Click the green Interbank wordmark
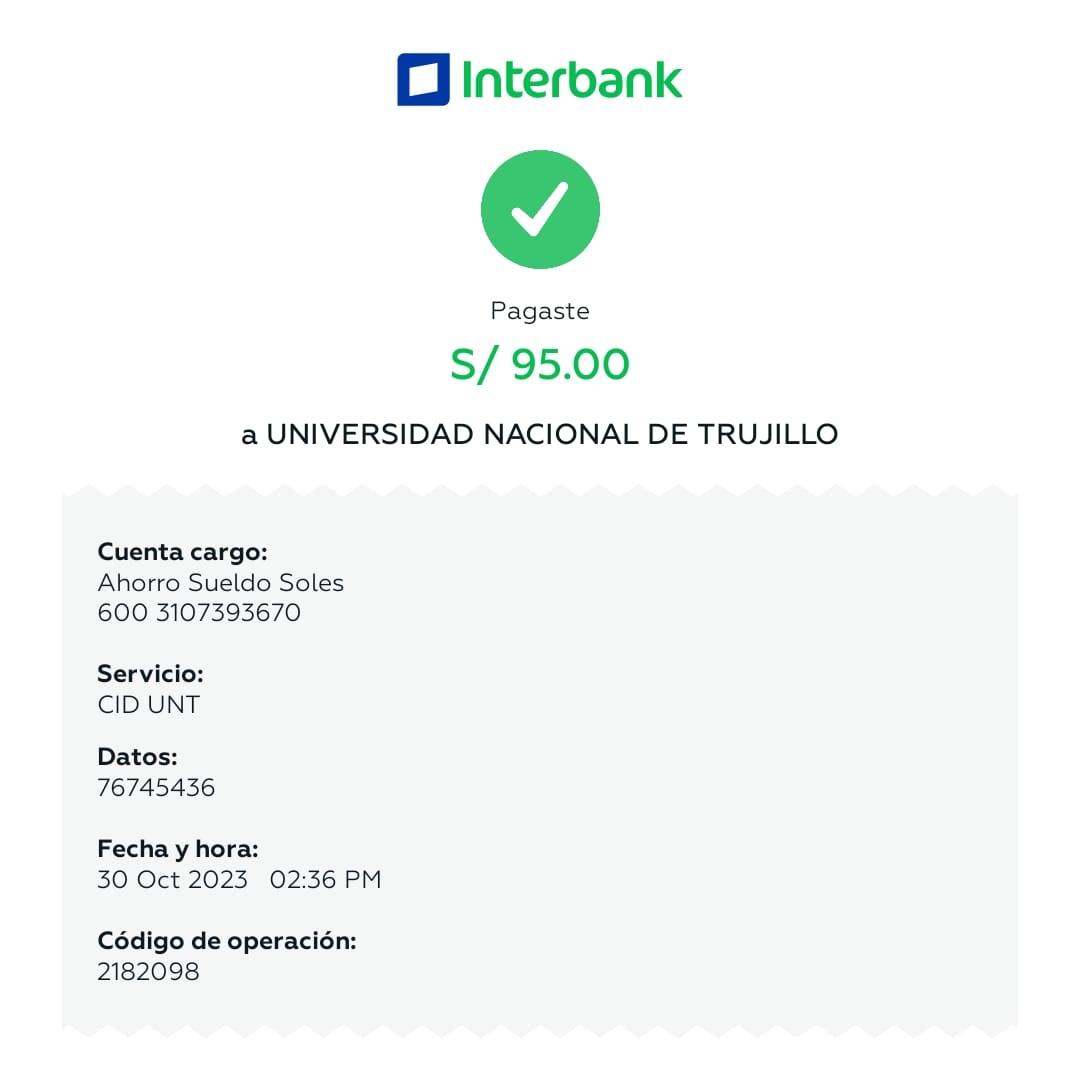Screen dimensions: 1080x1070 coord(572,79)
